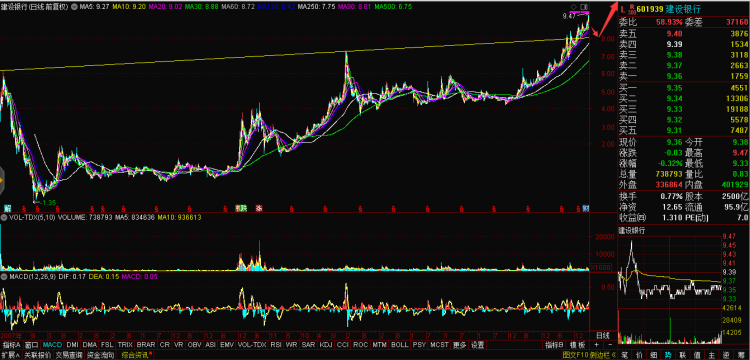Click the 笔 (tick detail) icon in bottom bar

[625, 355]
